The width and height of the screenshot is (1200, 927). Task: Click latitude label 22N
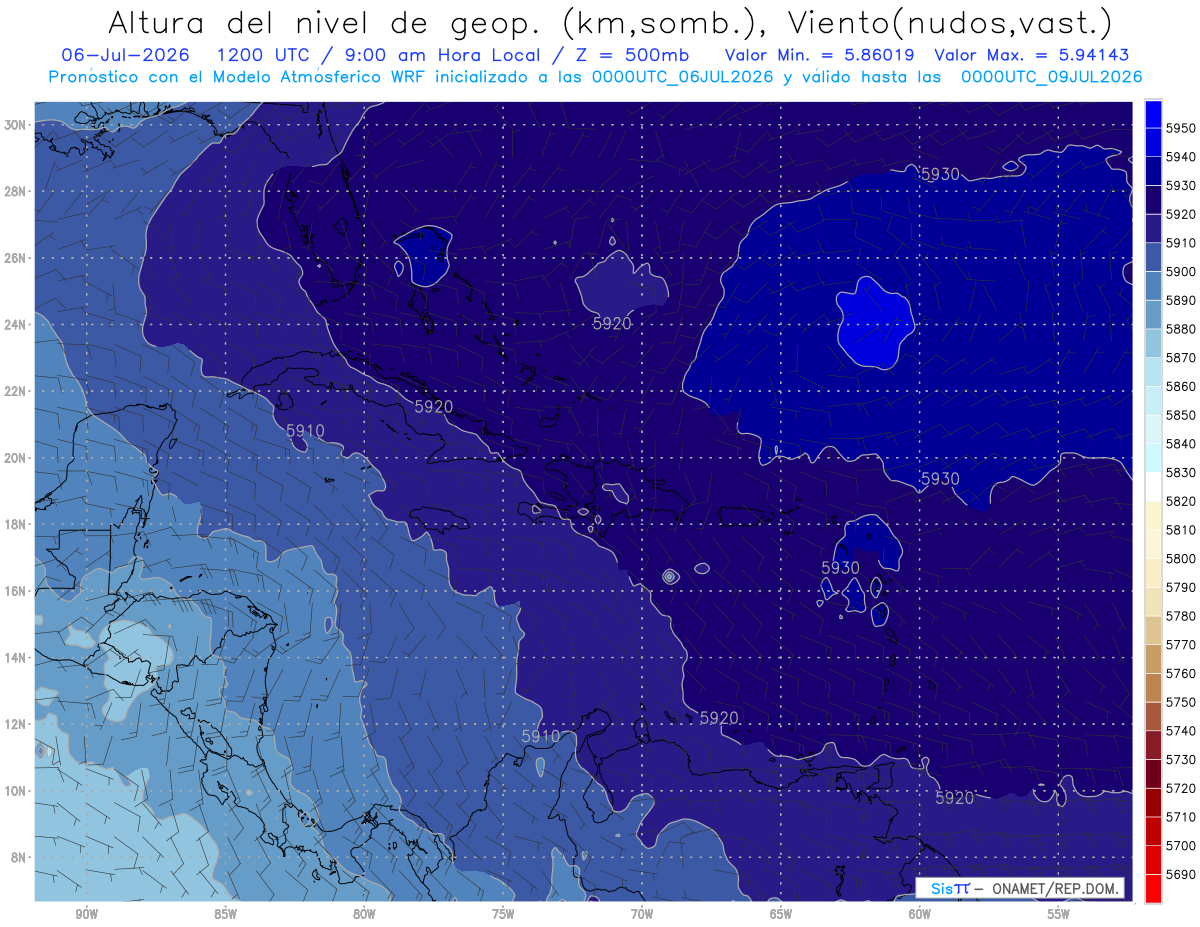point(15,391)
